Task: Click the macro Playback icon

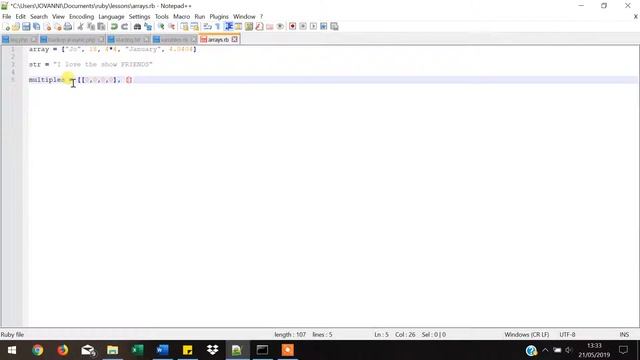Action: 313,27
